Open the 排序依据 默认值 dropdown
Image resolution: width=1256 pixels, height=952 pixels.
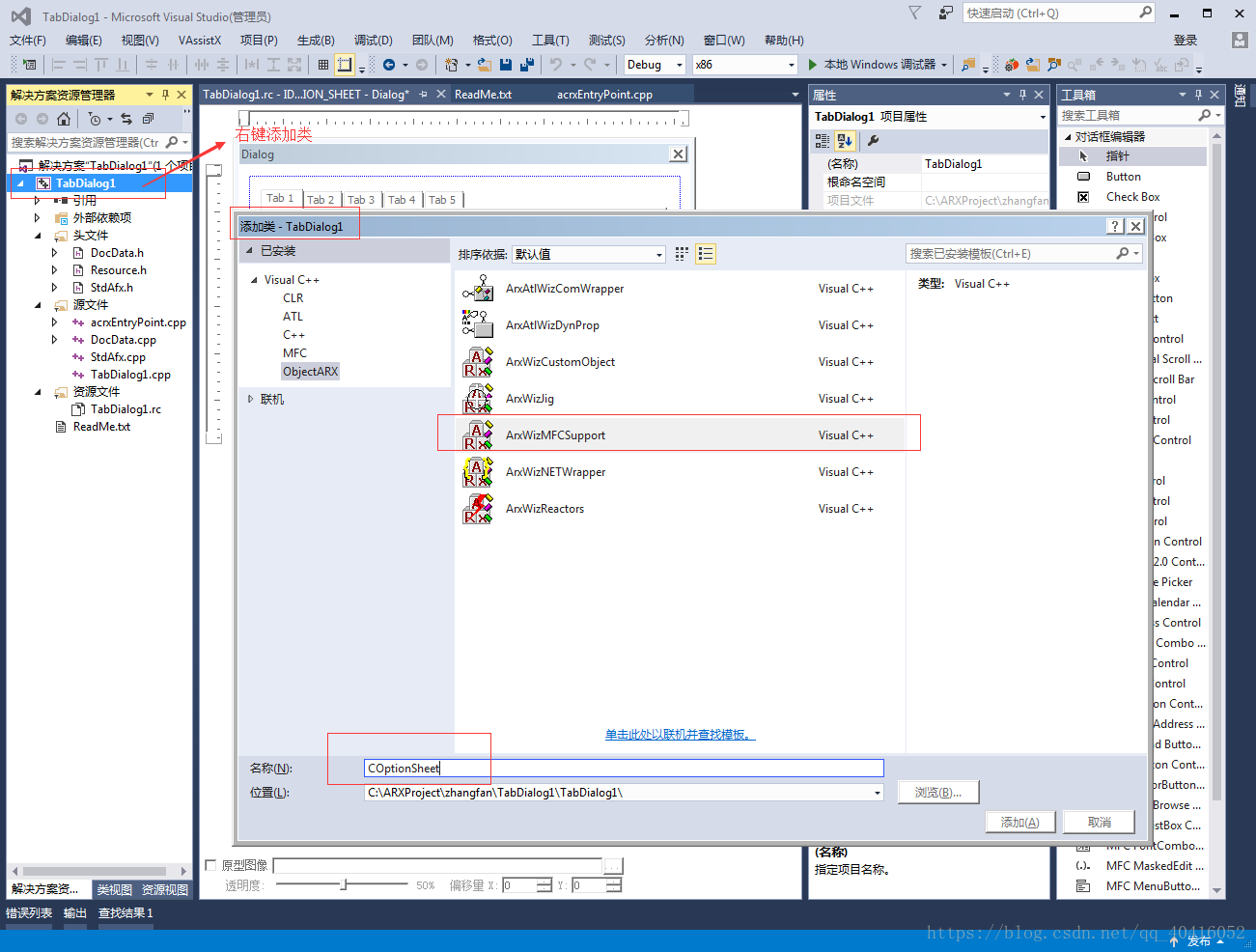pos(589,254)
